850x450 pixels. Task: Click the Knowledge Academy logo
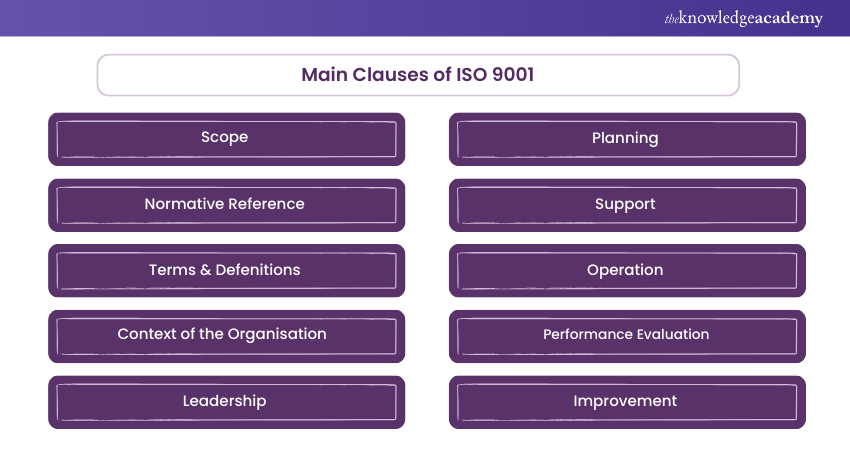coord(743,18)
